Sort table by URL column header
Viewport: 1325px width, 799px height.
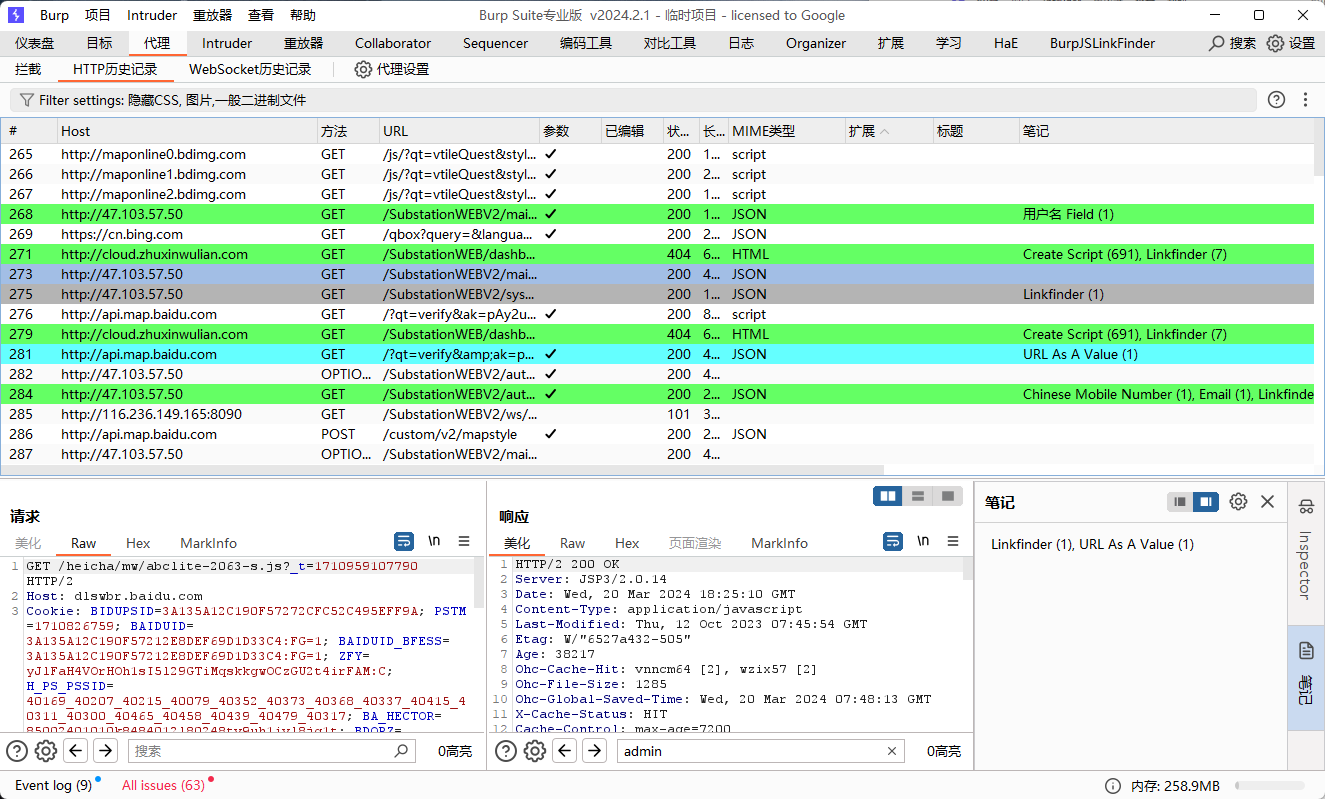point(459,131)
